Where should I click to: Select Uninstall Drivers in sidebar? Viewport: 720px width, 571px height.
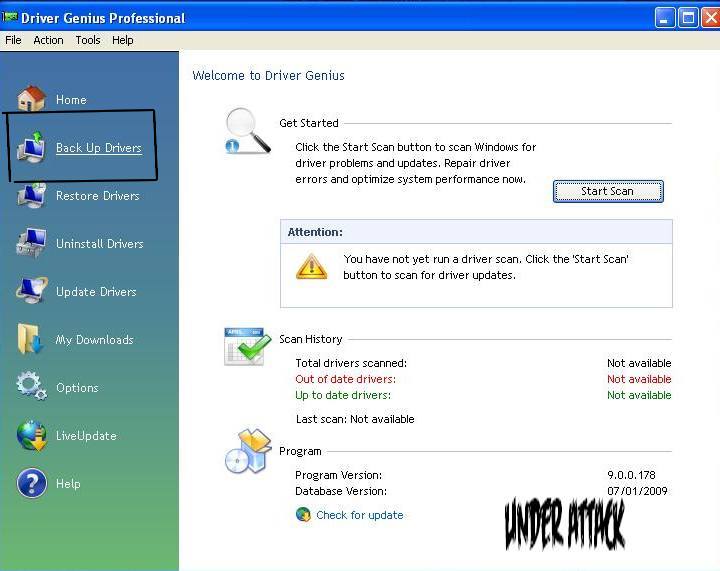[100, 244]
